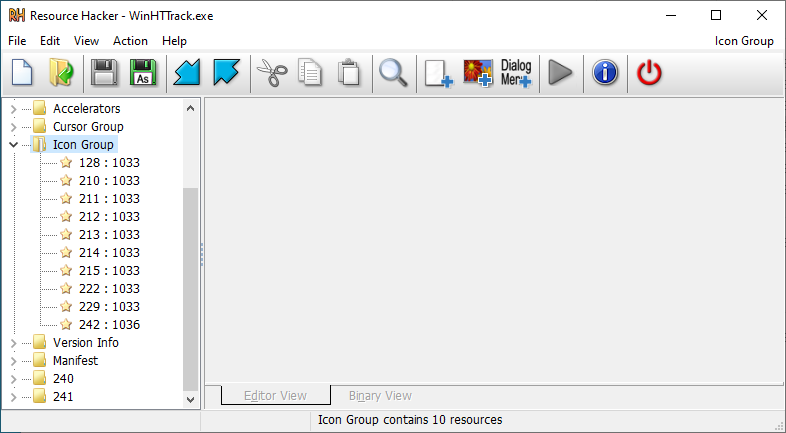Screen dimensions: 786x433
Task: Expand the 240 folder node
Action: pyautogui.click(x=14, y=379)
